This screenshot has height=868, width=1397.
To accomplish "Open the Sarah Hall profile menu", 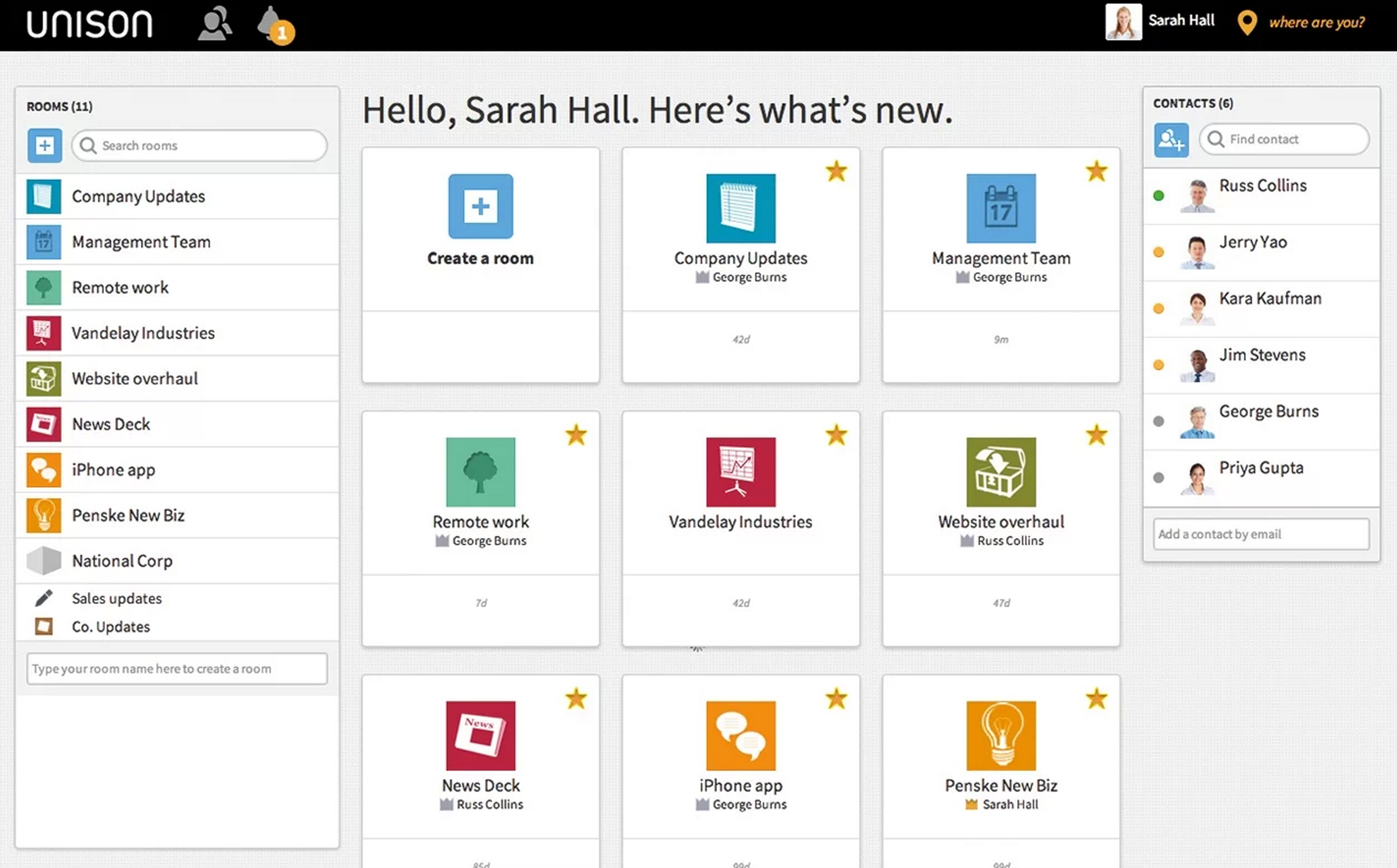I will [x=1180, y=21].
